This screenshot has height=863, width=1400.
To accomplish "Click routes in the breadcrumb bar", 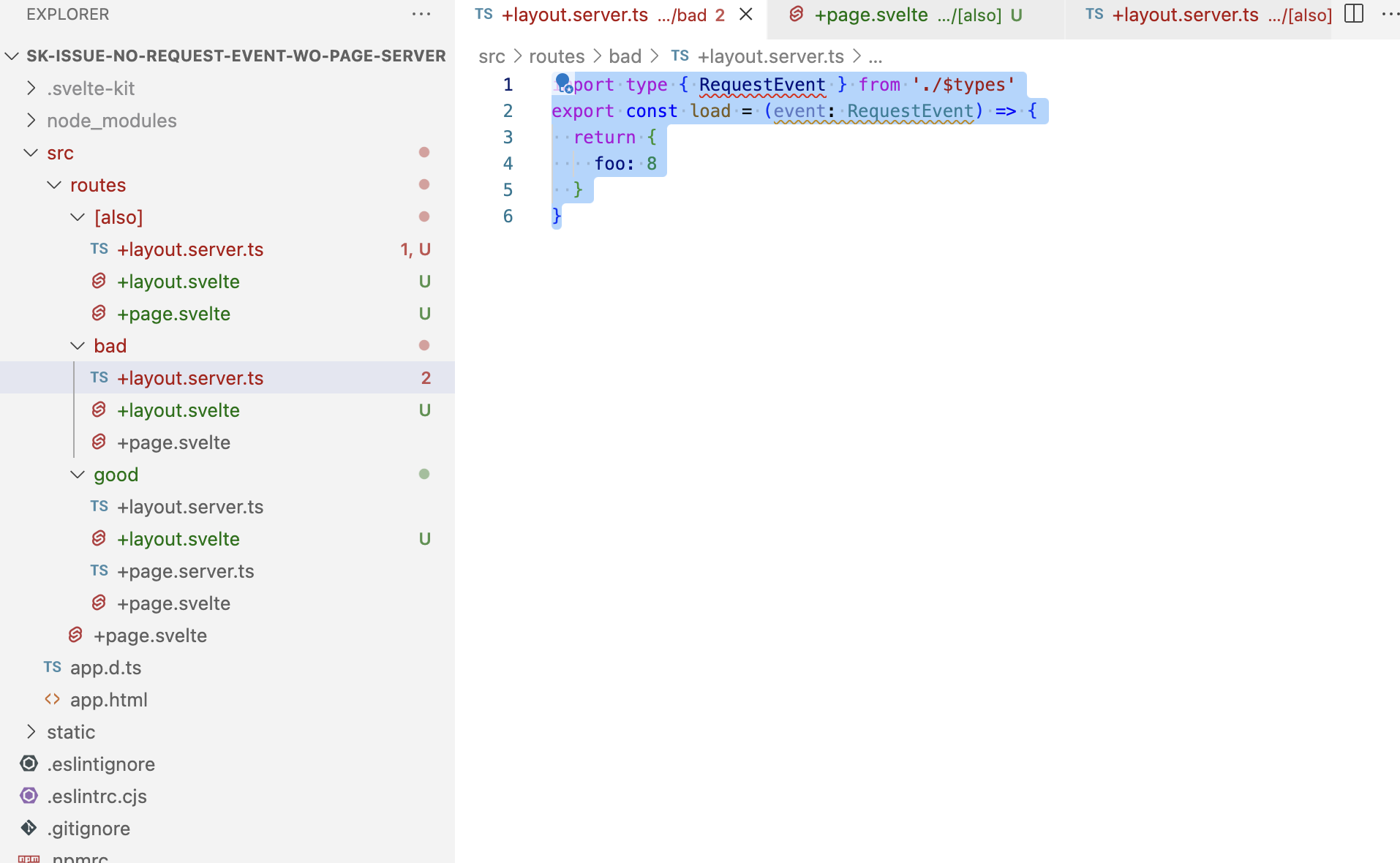I will (x=557, y=56).
